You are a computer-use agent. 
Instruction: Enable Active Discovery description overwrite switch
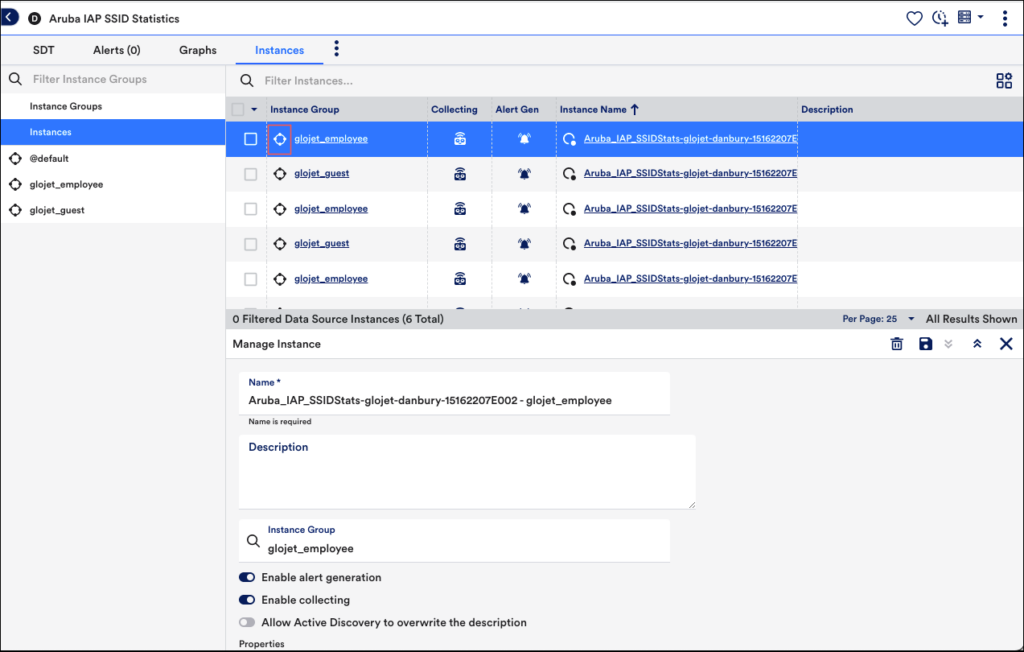(247, 622)
